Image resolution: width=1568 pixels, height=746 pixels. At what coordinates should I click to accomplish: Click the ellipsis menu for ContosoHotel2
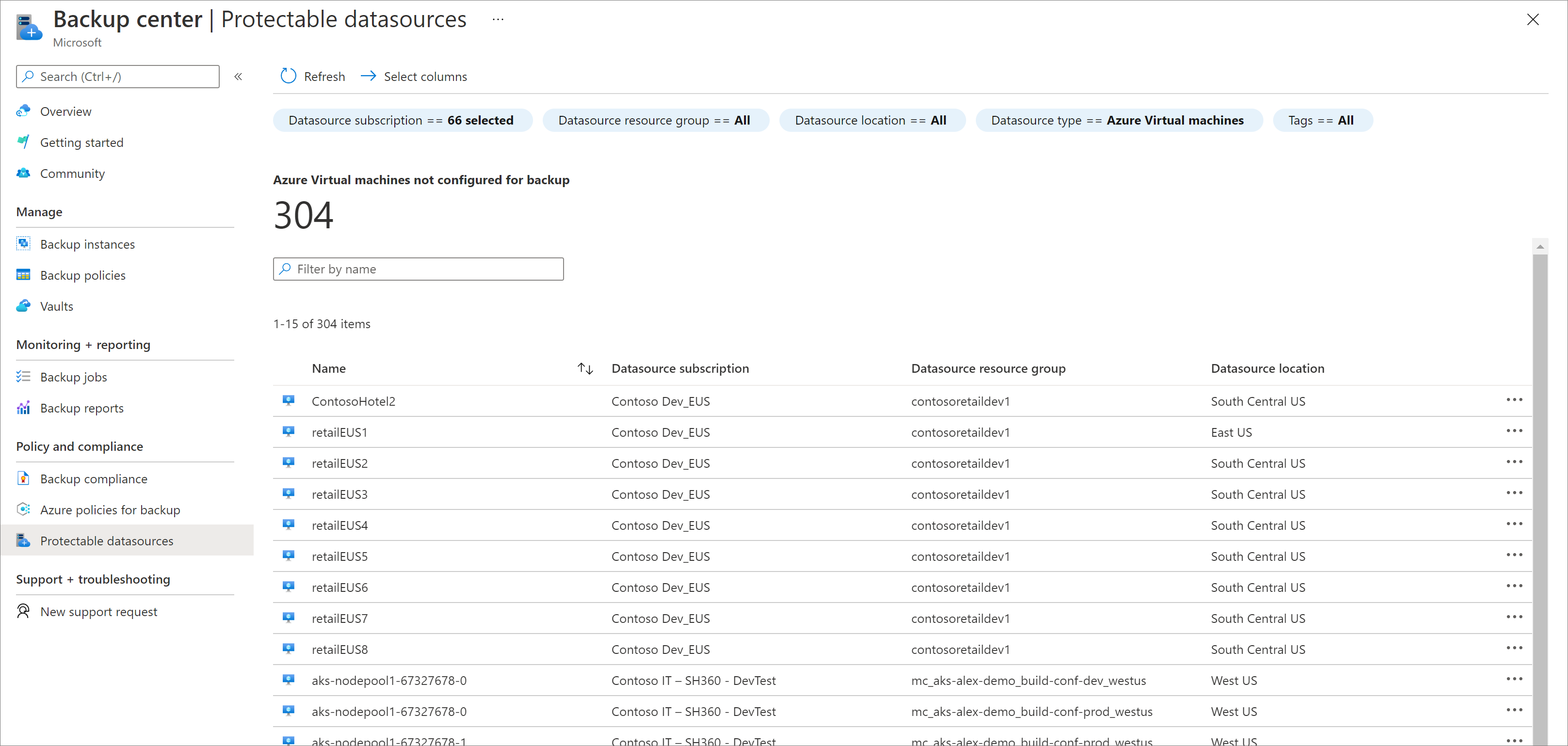click(1515, 400)
